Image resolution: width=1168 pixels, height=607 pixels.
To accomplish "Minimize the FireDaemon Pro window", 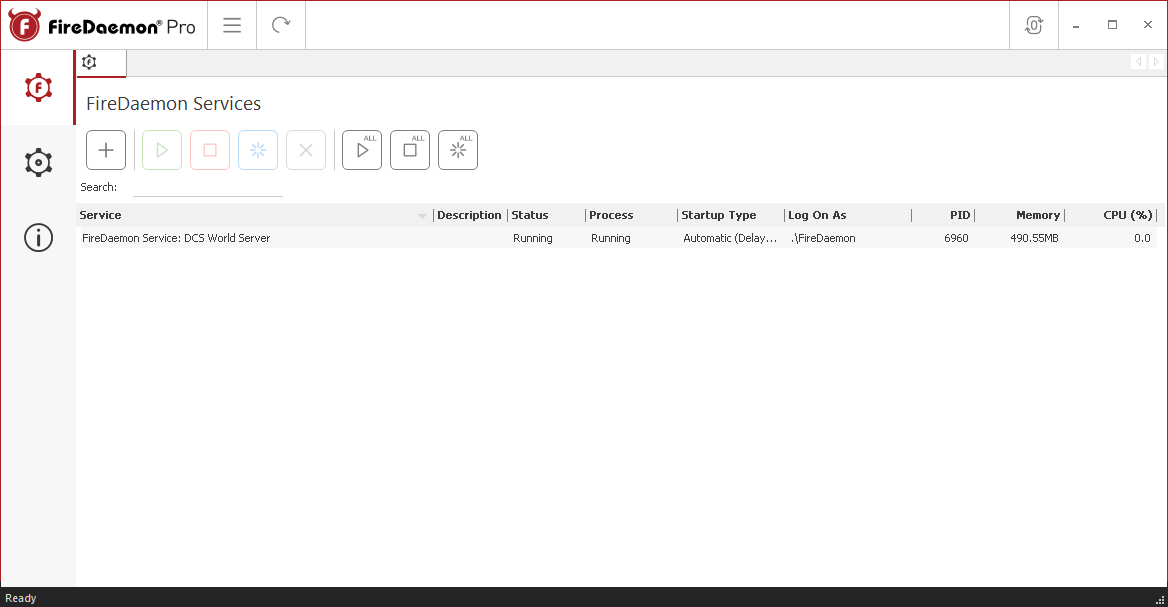I will tap(1076, 25).
